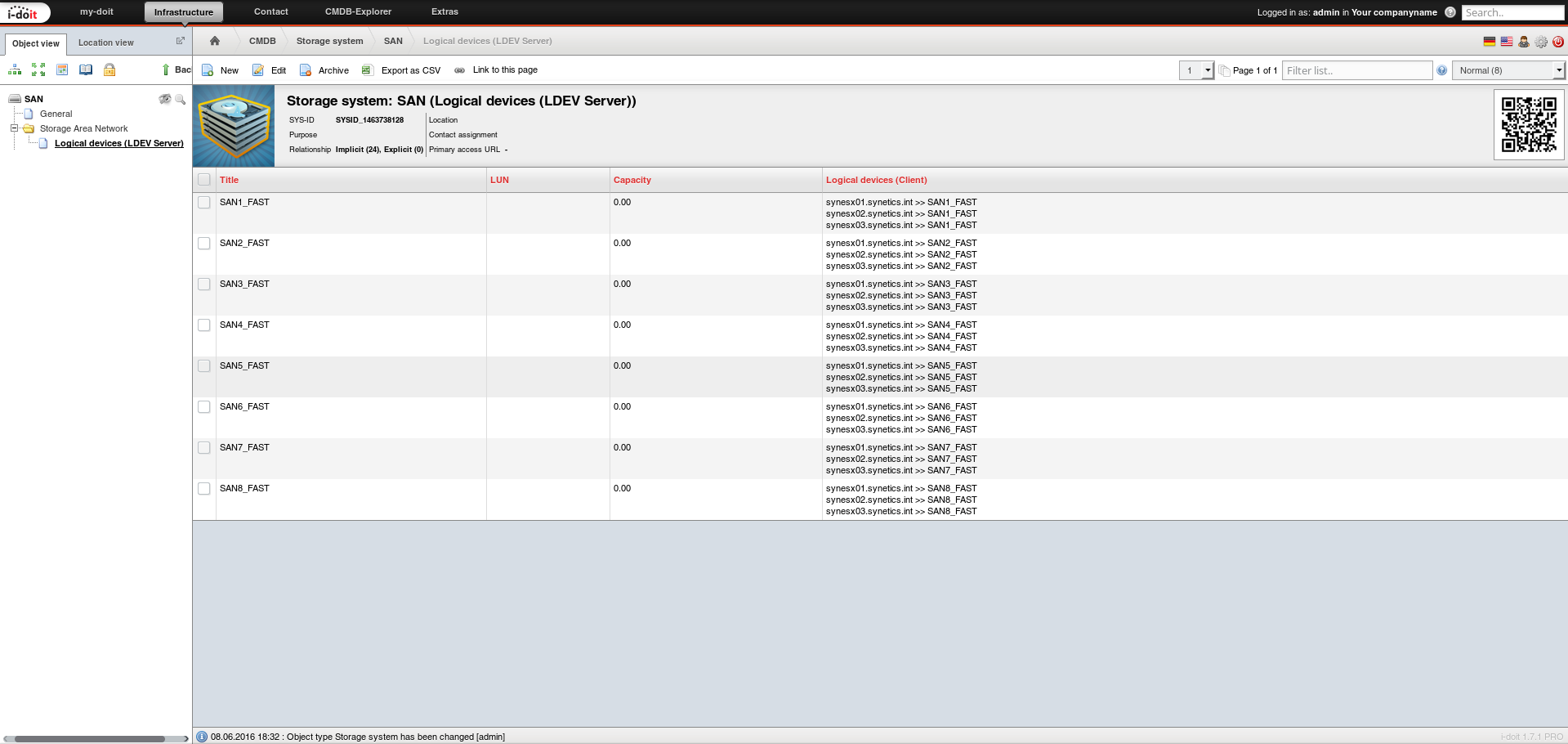Image resolution: width=1568 pixels, height=744 pixels.
Task: Select General in the tree
Action: (56, 114)
